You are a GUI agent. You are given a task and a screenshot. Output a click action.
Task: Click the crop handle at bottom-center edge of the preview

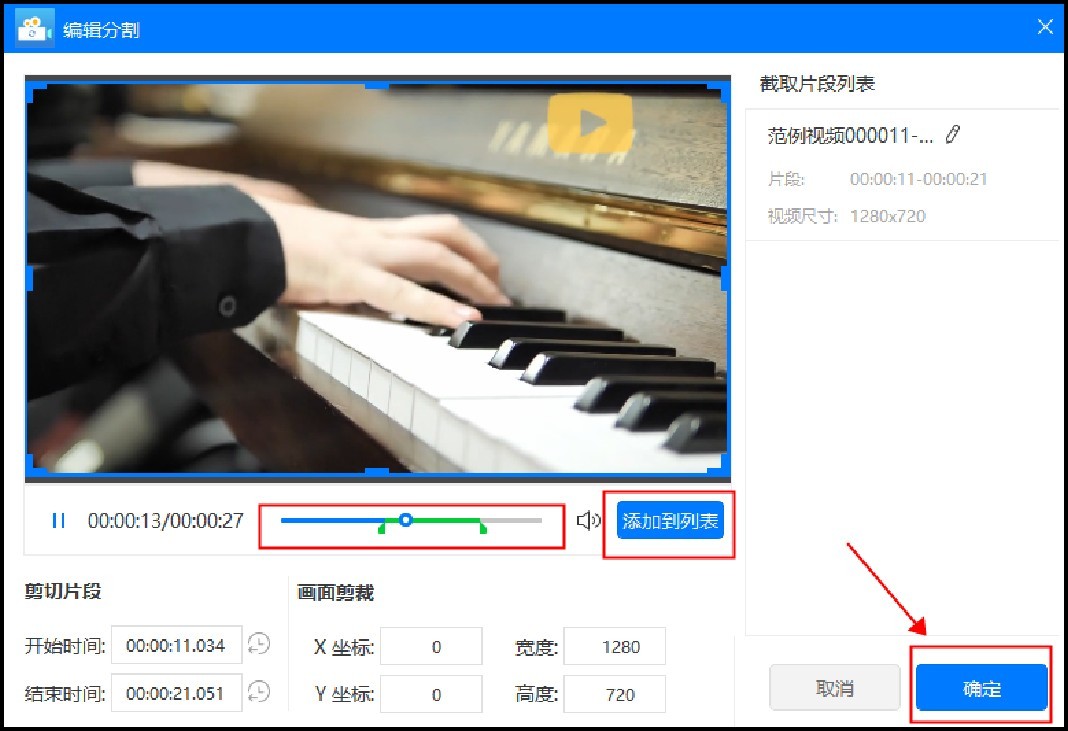(x=377, y=471)
